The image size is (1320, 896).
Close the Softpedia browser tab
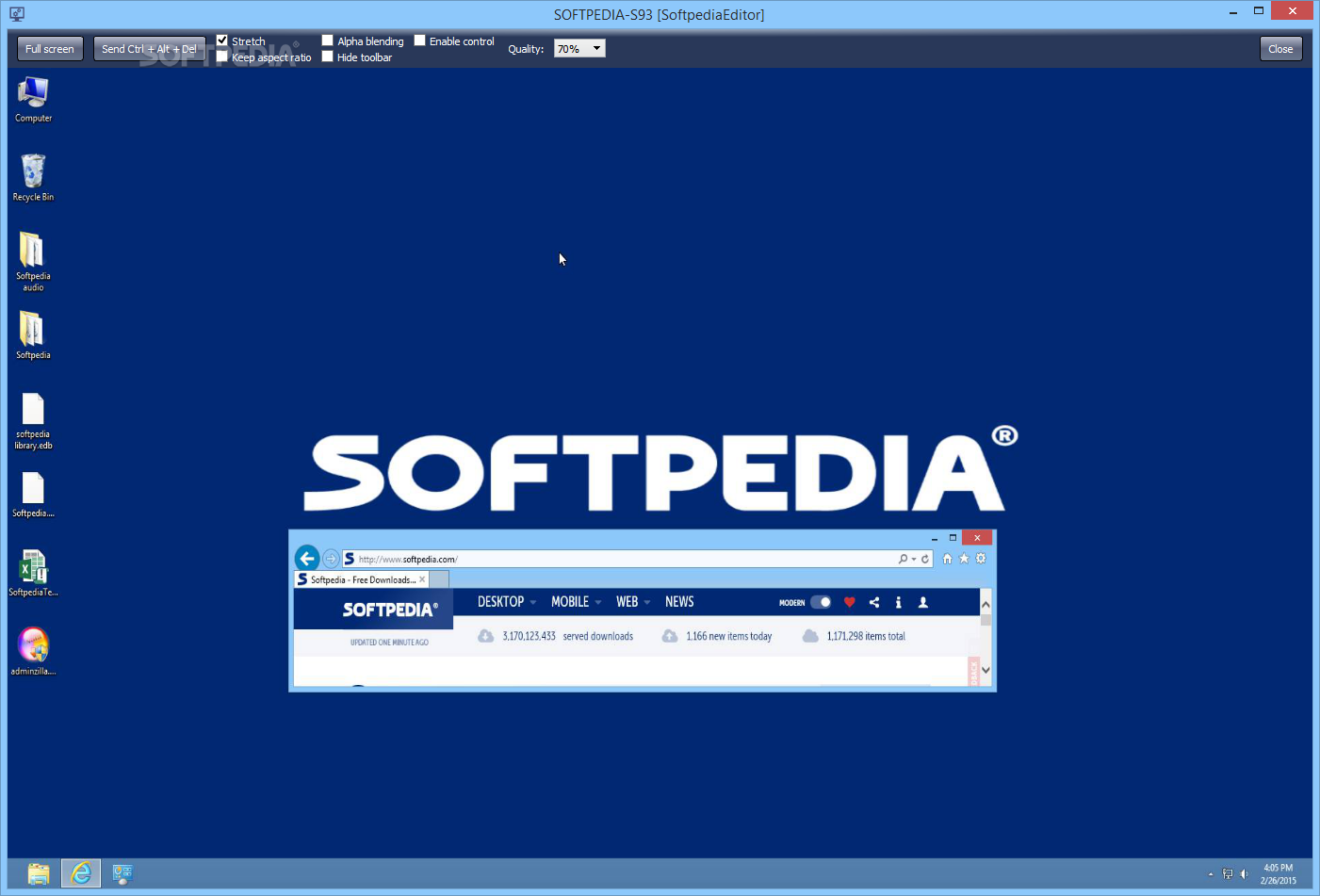(x=422, y=579)
